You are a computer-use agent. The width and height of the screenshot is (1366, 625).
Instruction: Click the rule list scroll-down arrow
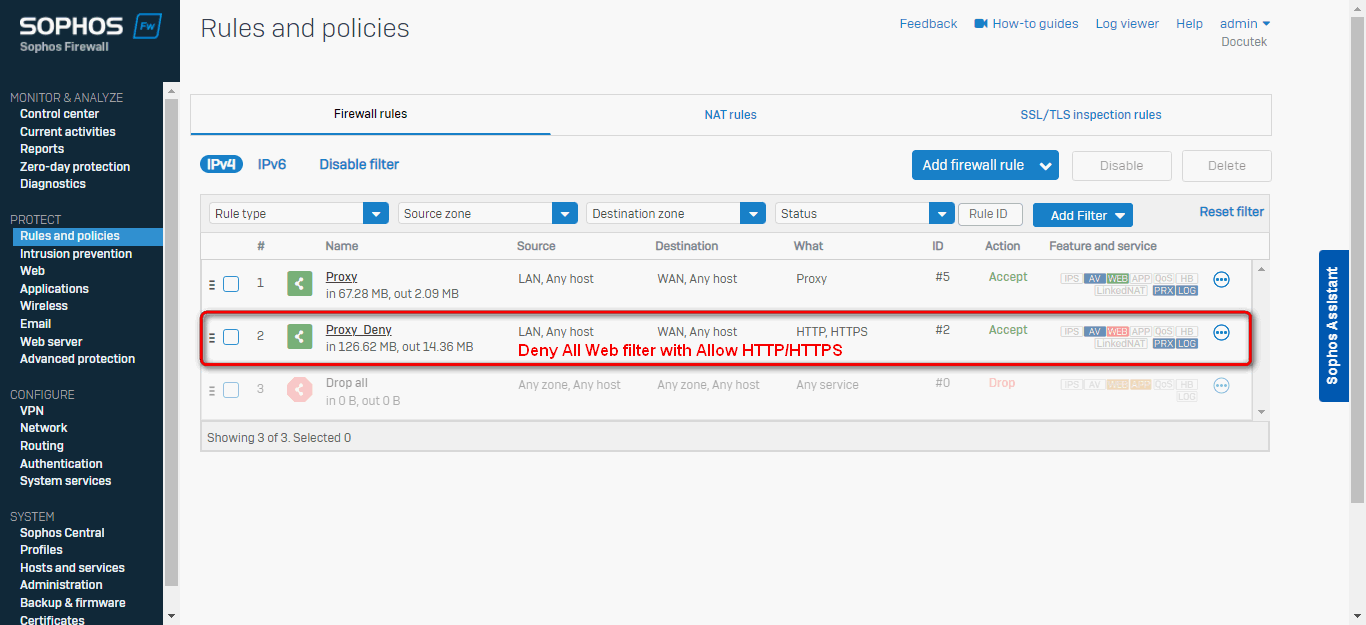pyautogui.click(x=1261, y=411)
